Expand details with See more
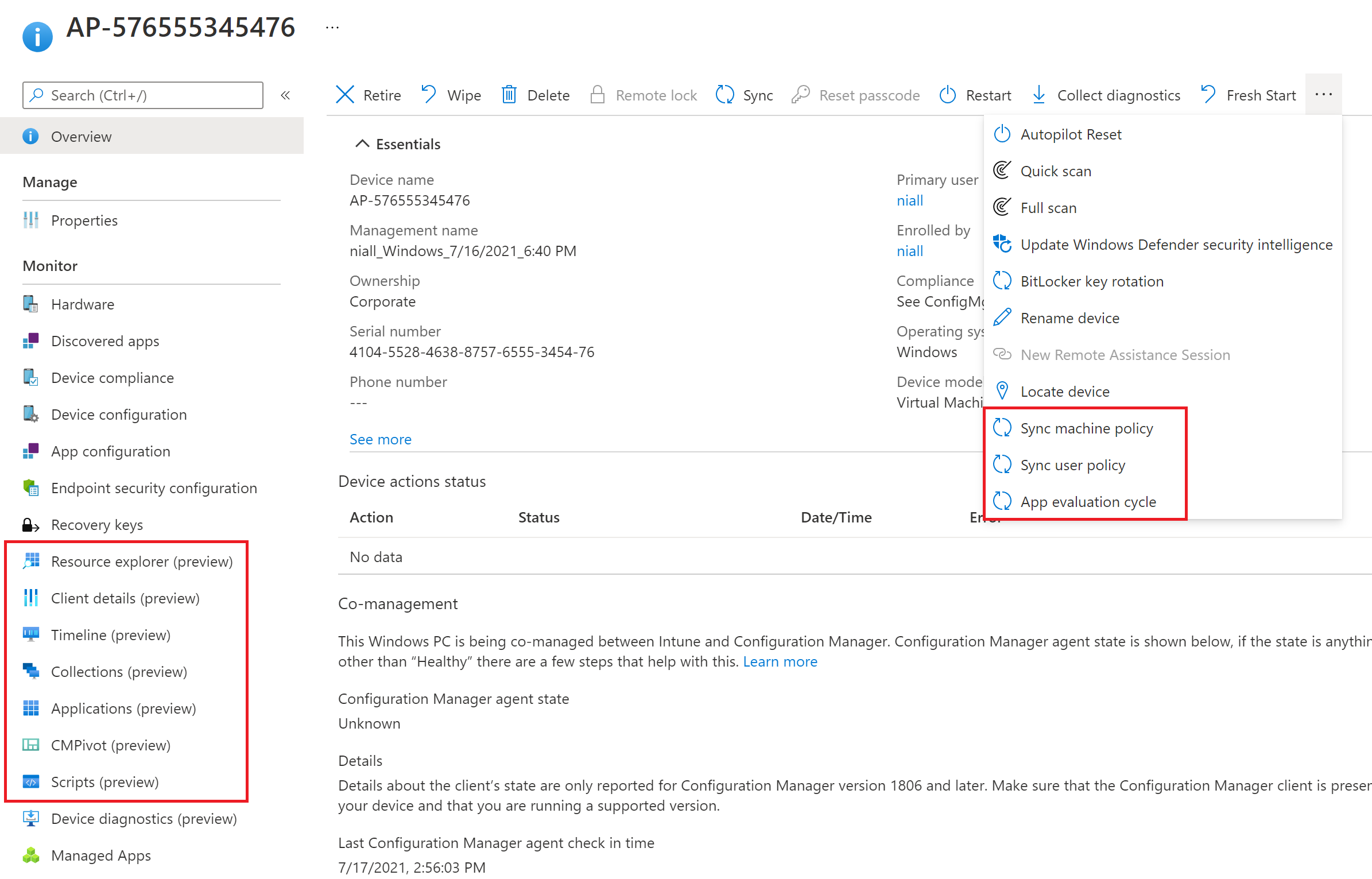1372x879 pixels. coord(381,439)
